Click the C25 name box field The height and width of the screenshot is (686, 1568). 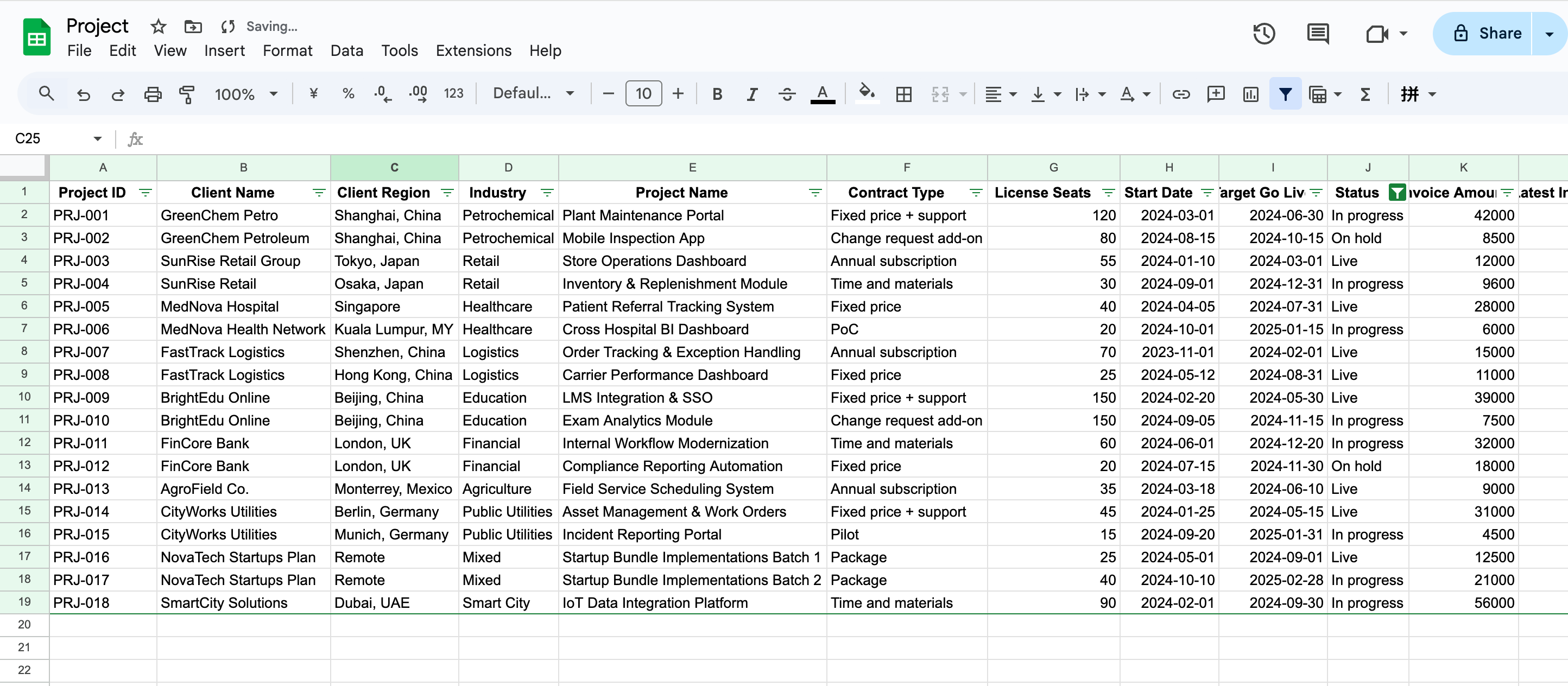tap(49, 139)
